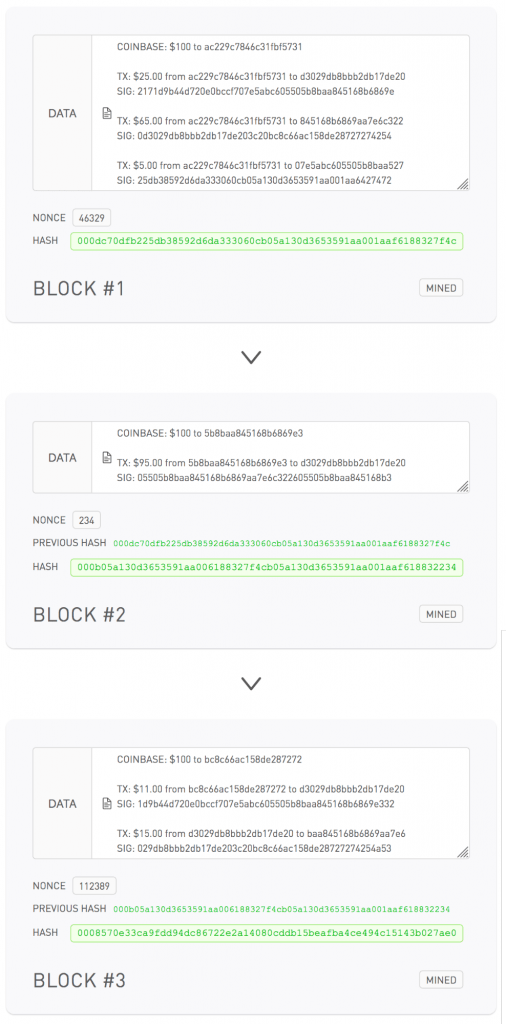Click the chevron arrow between Block #2 and #3

[x=251, y=683]
